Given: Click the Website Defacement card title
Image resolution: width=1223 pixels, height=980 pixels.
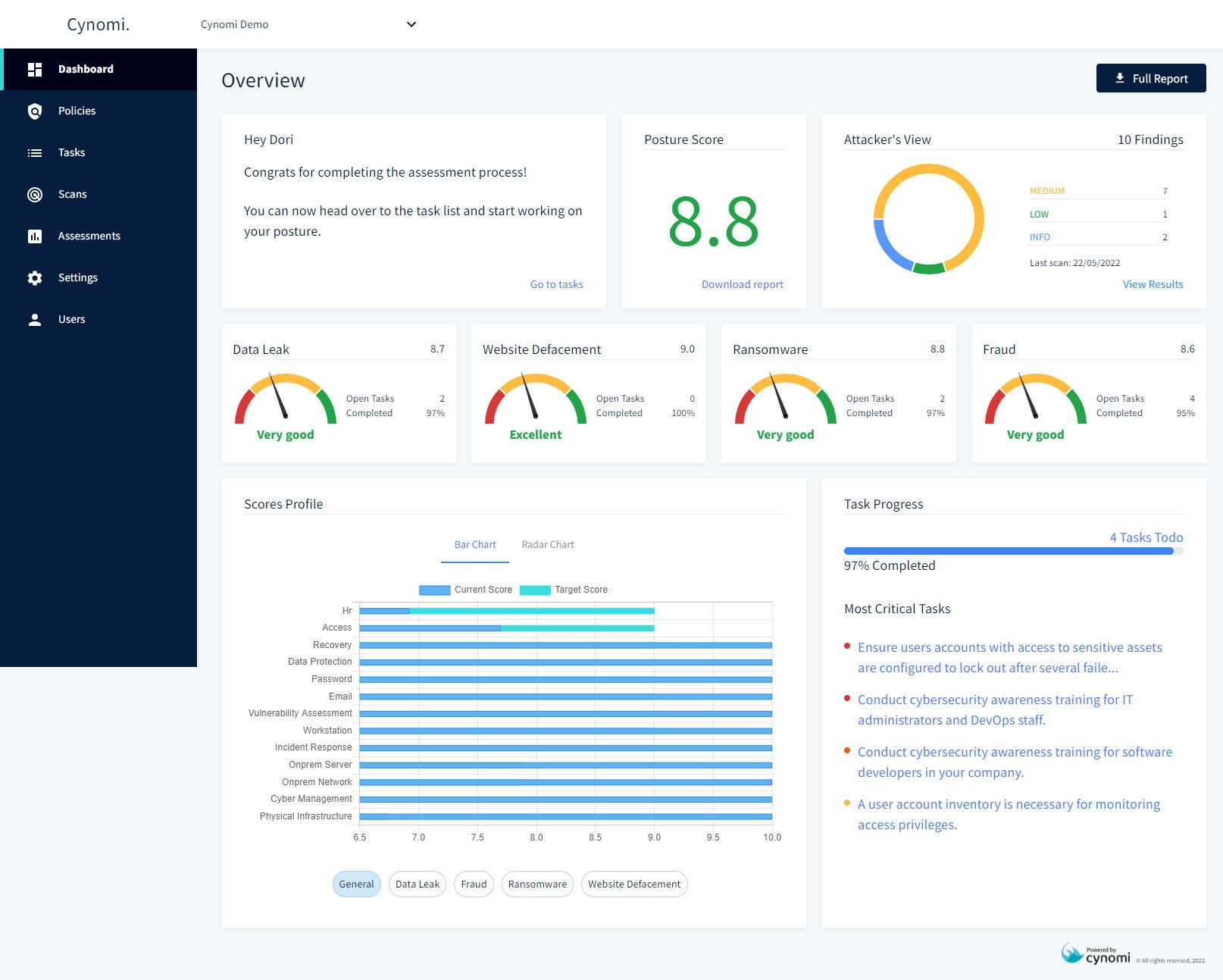Looking at the screenshot, I should point(542,349).
